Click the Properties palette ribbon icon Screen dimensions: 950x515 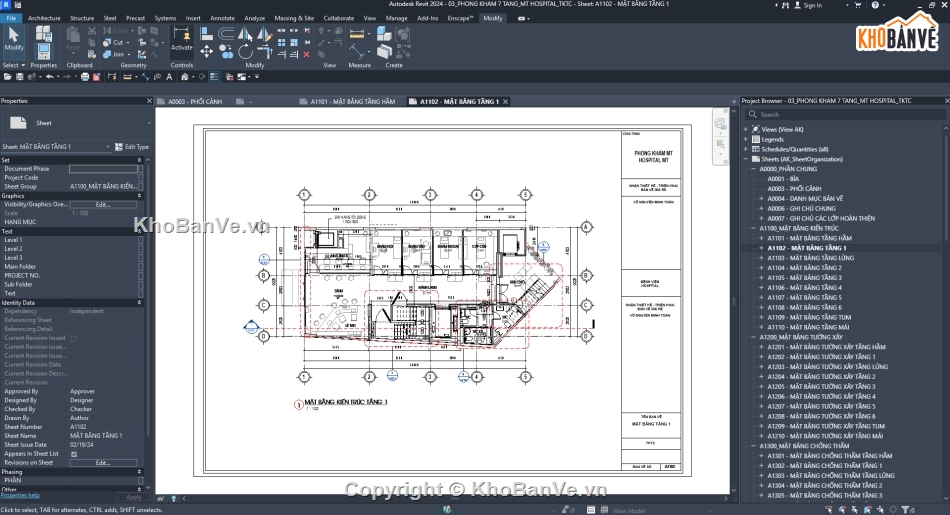click(44, 52)
